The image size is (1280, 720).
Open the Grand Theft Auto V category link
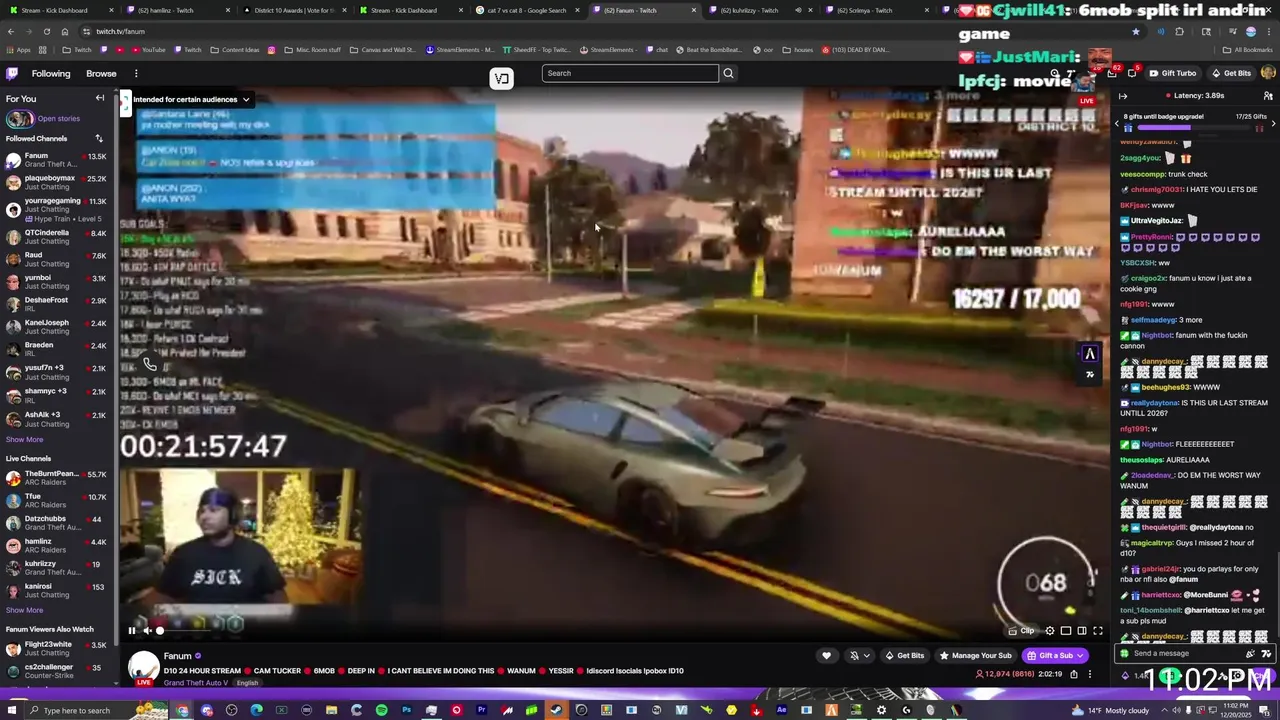198,683
